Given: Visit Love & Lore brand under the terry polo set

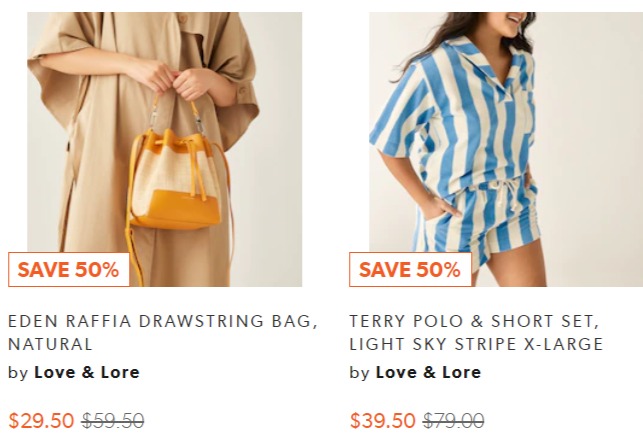Looking at the screenshot, I should tap(428, 372).
